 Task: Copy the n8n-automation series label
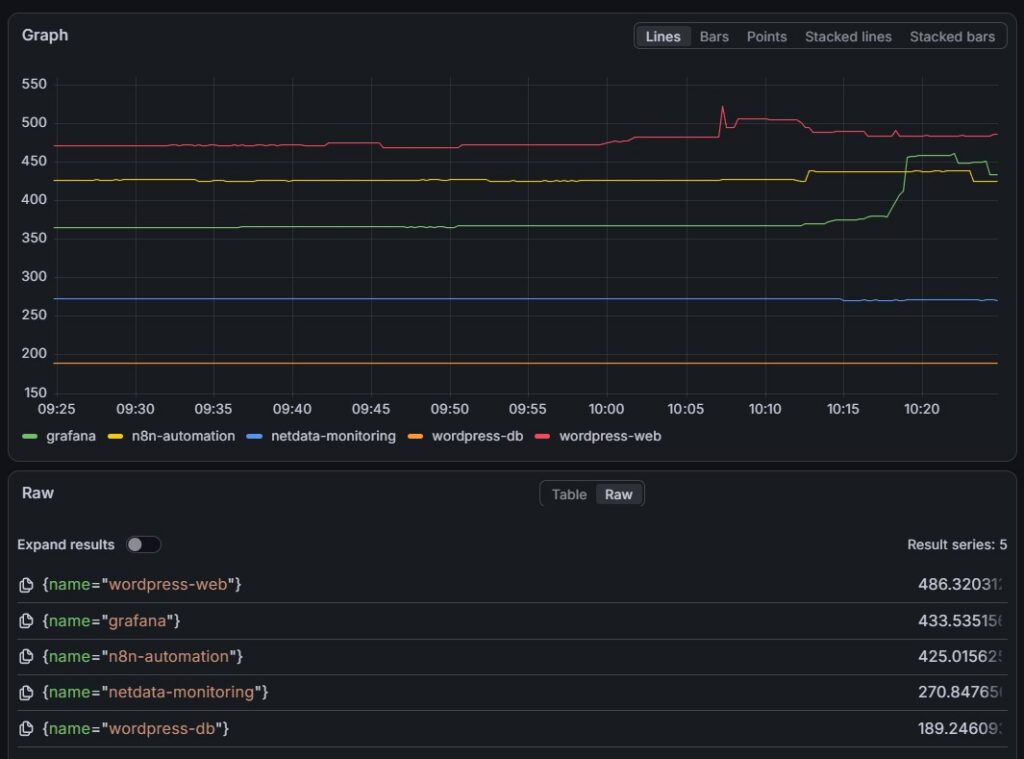point(26,656)
